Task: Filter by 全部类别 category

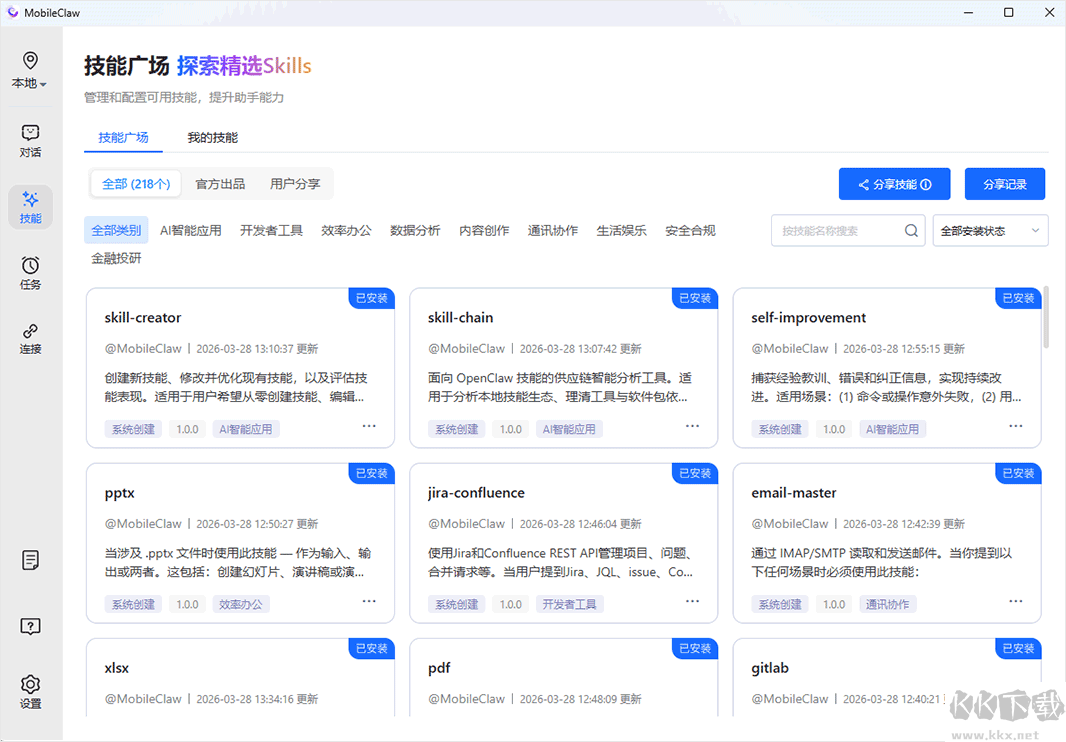Action: pyautogui.click(x=116, y=231)
